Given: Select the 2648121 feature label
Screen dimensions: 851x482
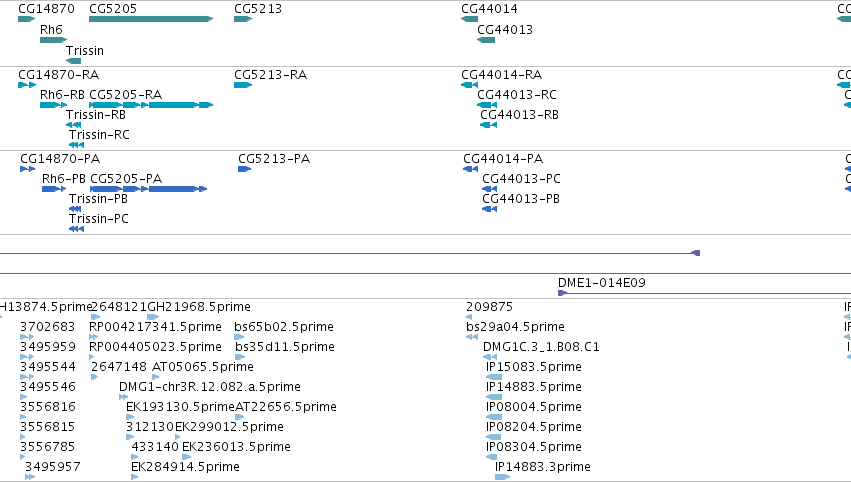Looking at the screenshot, I should point(119,307).
